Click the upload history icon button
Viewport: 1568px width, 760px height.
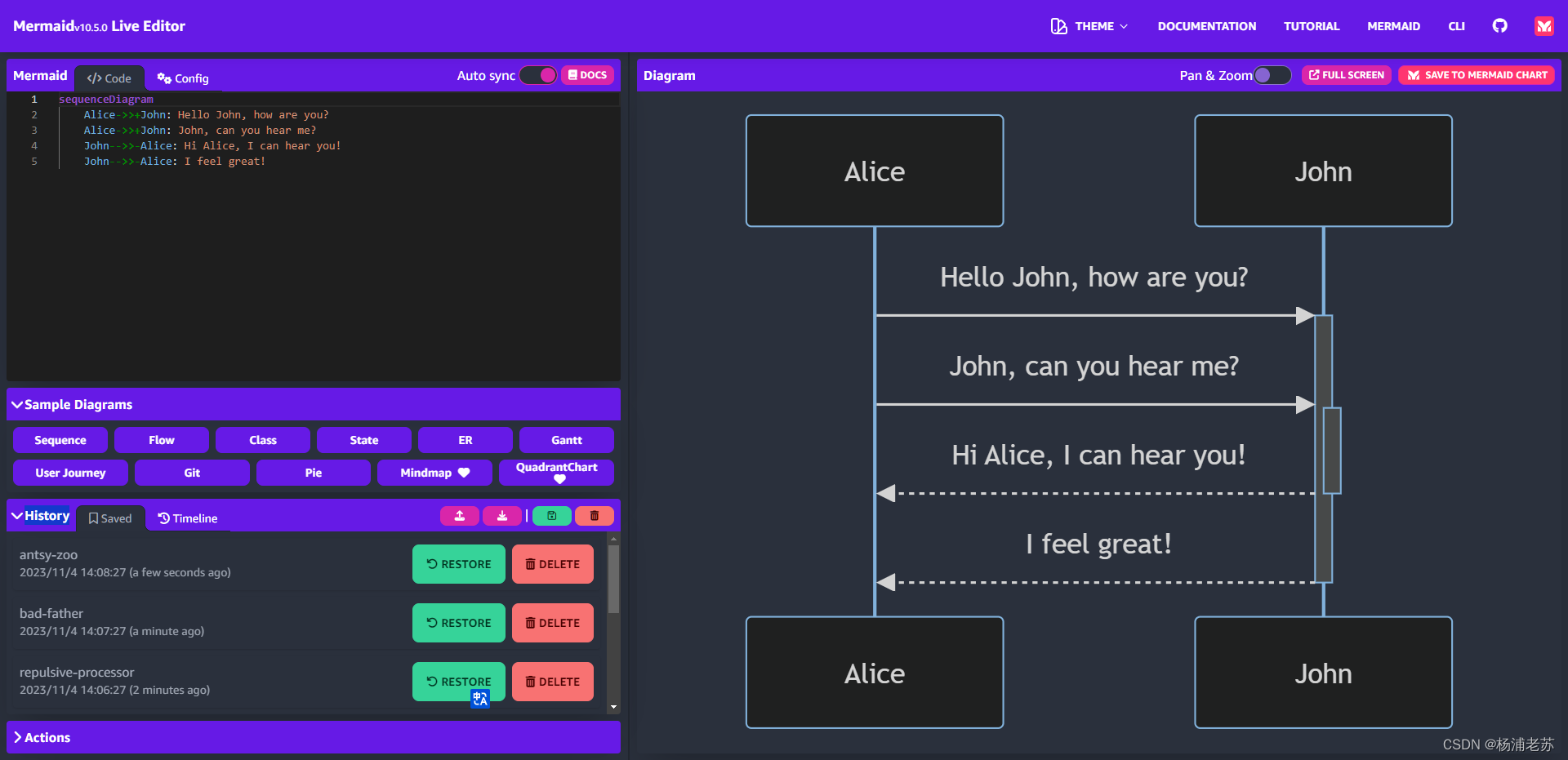460,516
